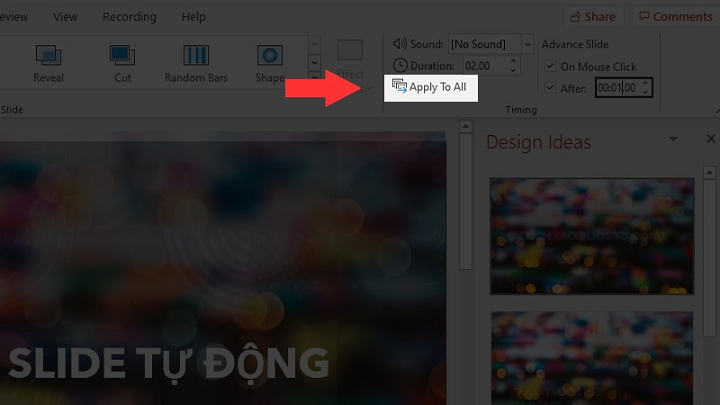Apply the Random Bars transition
Image resolution: width=720 pixels, height=405 pixels.
pyautogui.click(x=196, y=56)
